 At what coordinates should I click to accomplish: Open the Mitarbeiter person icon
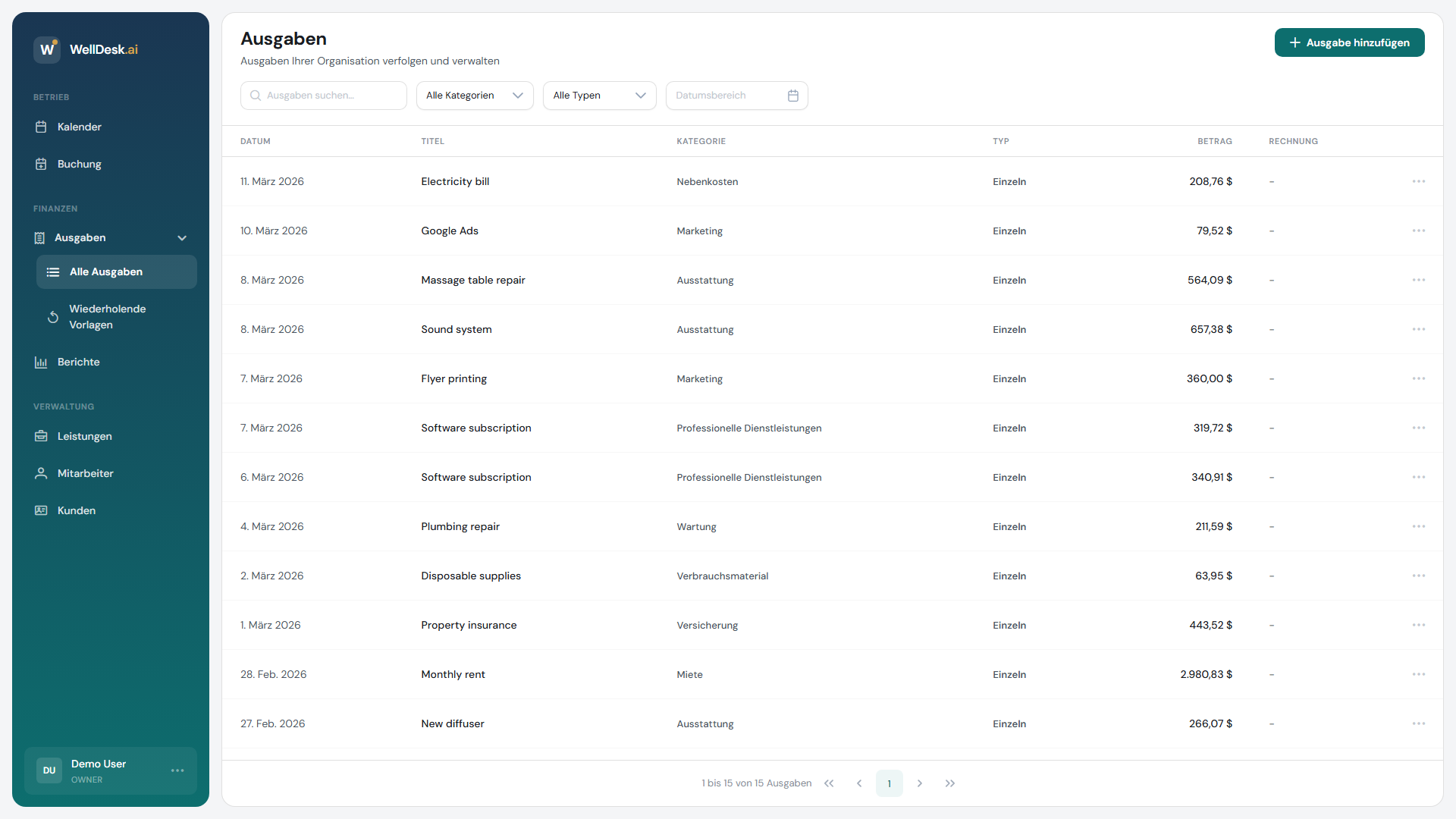pos(41,473)
